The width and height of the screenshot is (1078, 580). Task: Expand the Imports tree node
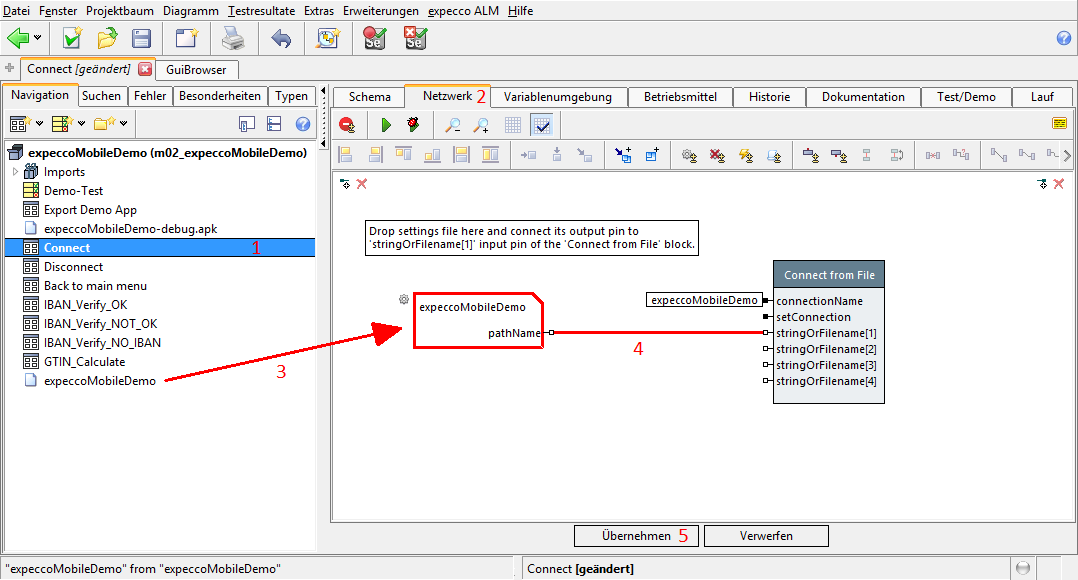15,172
